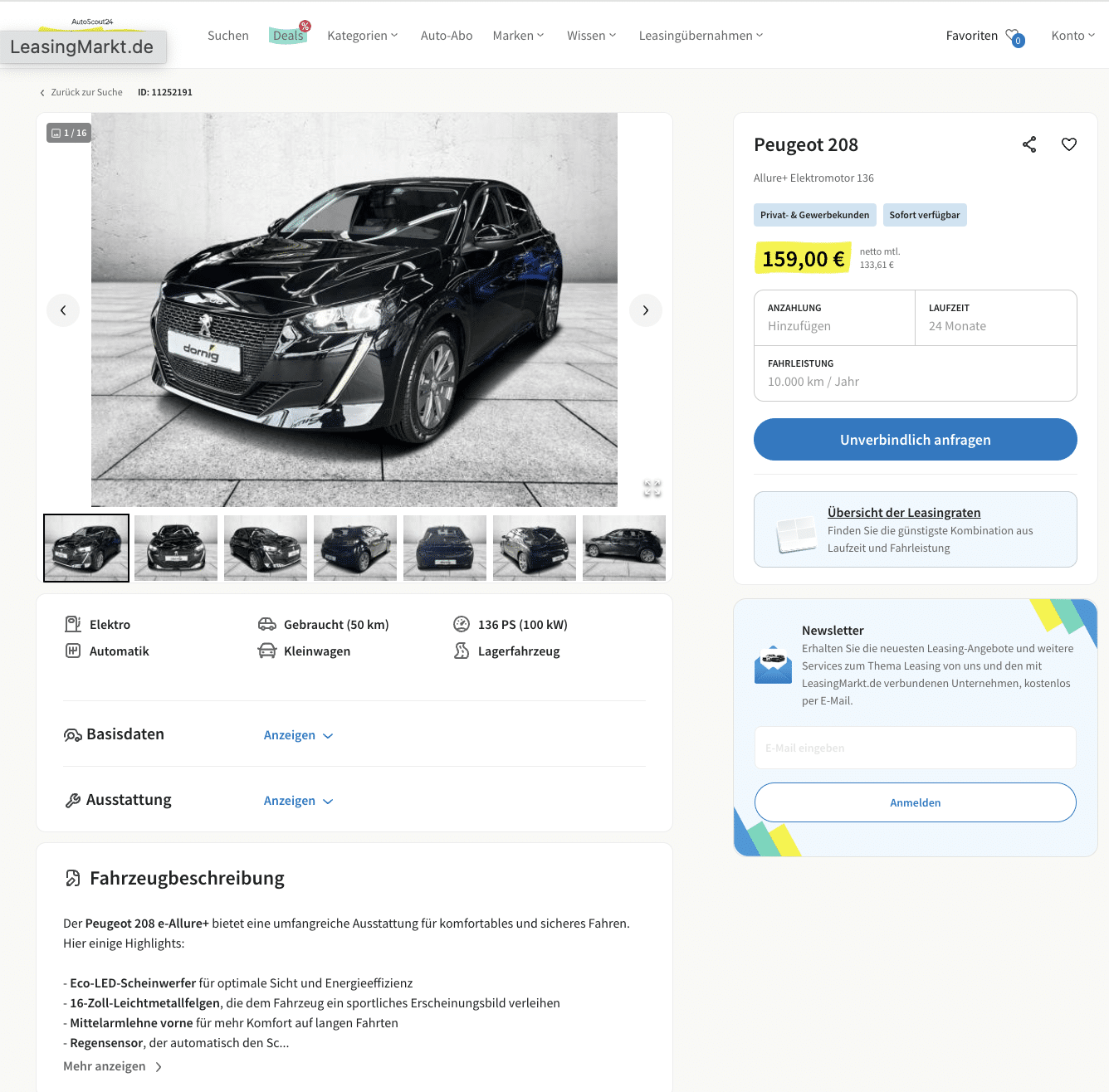
Task: Go to Suchen in the navigation
Action: pyautogui.click(x=228, y=36)
